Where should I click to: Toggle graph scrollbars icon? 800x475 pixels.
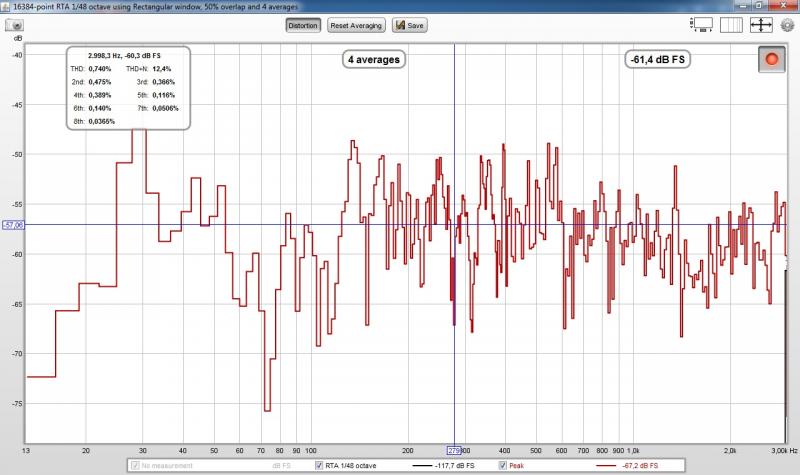[702, 24]
